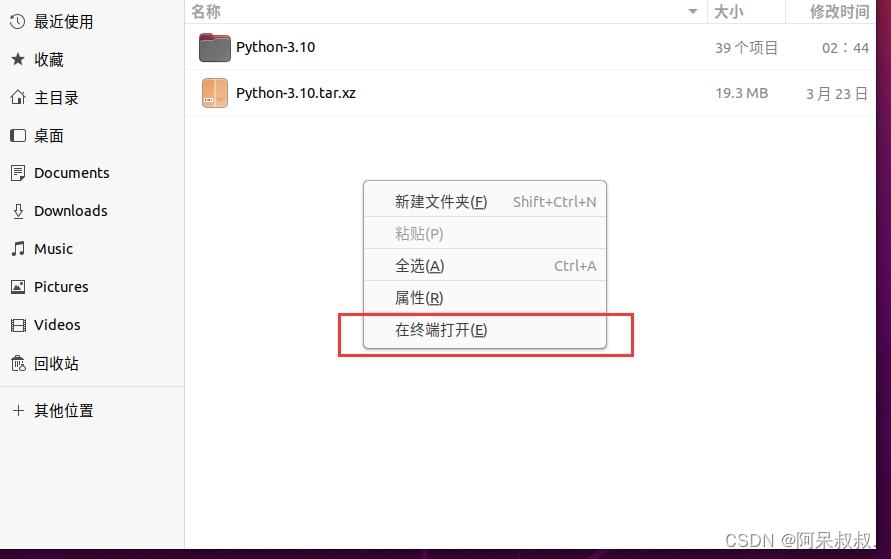Click the Python-3.10 folder icon
This screenshot has width=891, height=559.
click(214, 47)
